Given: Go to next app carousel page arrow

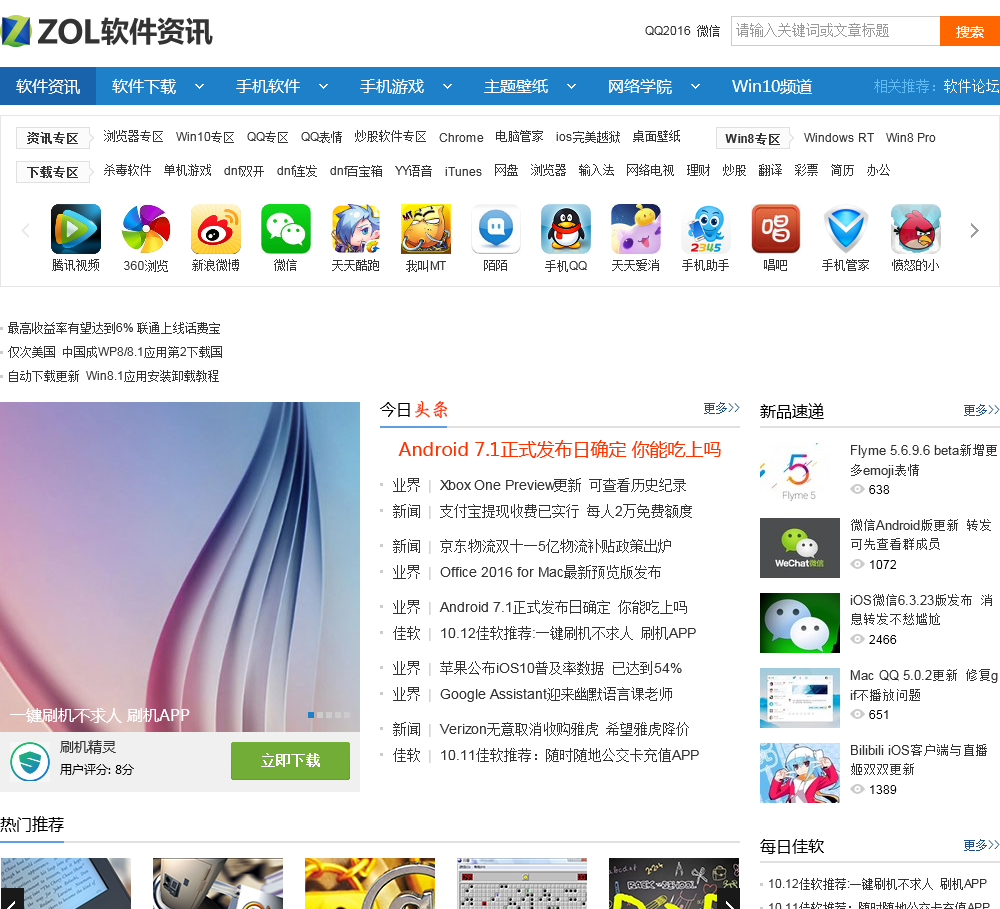Looking at the screenshot, I should point(974,230).
